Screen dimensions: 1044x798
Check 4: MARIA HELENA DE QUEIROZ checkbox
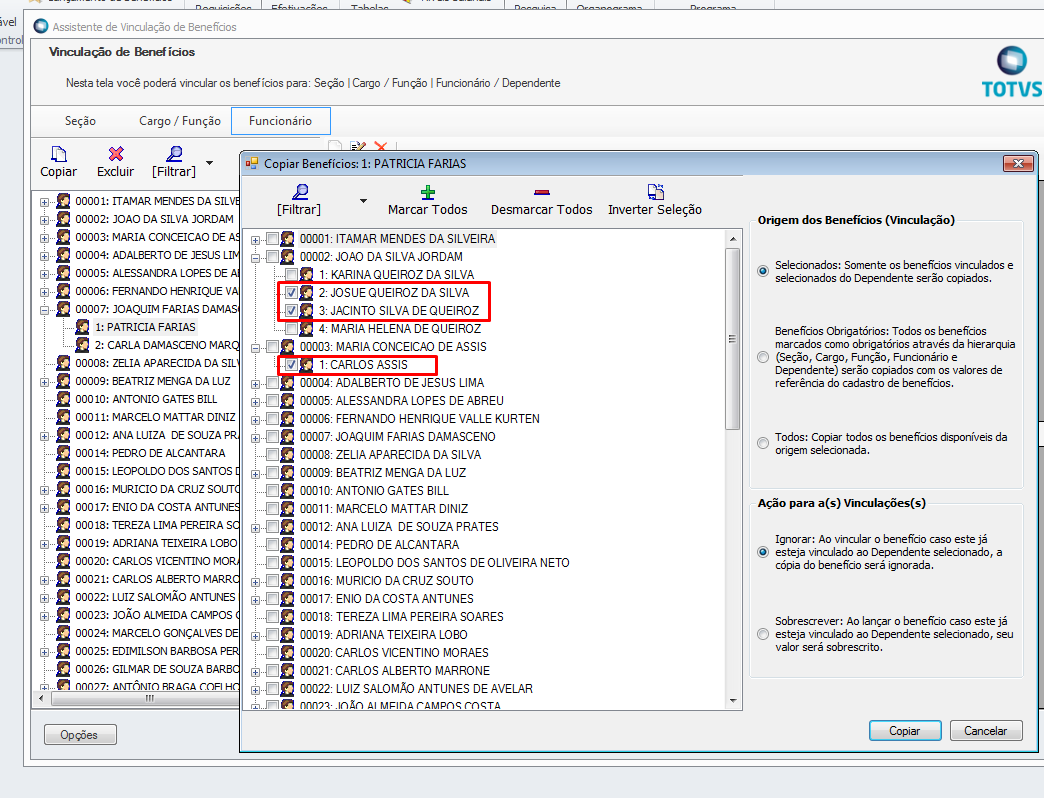(x=292, y=329)
